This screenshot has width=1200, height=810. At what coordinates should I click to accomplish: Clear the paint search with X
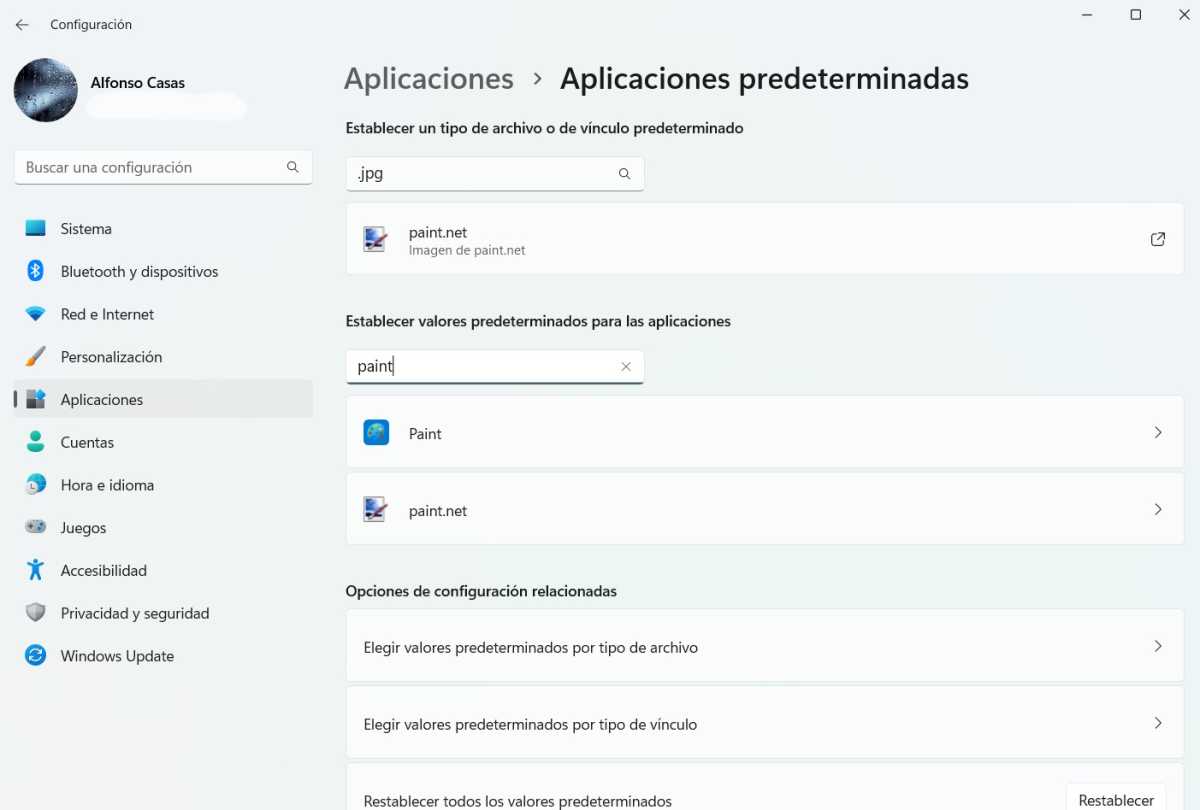[626, 367]
